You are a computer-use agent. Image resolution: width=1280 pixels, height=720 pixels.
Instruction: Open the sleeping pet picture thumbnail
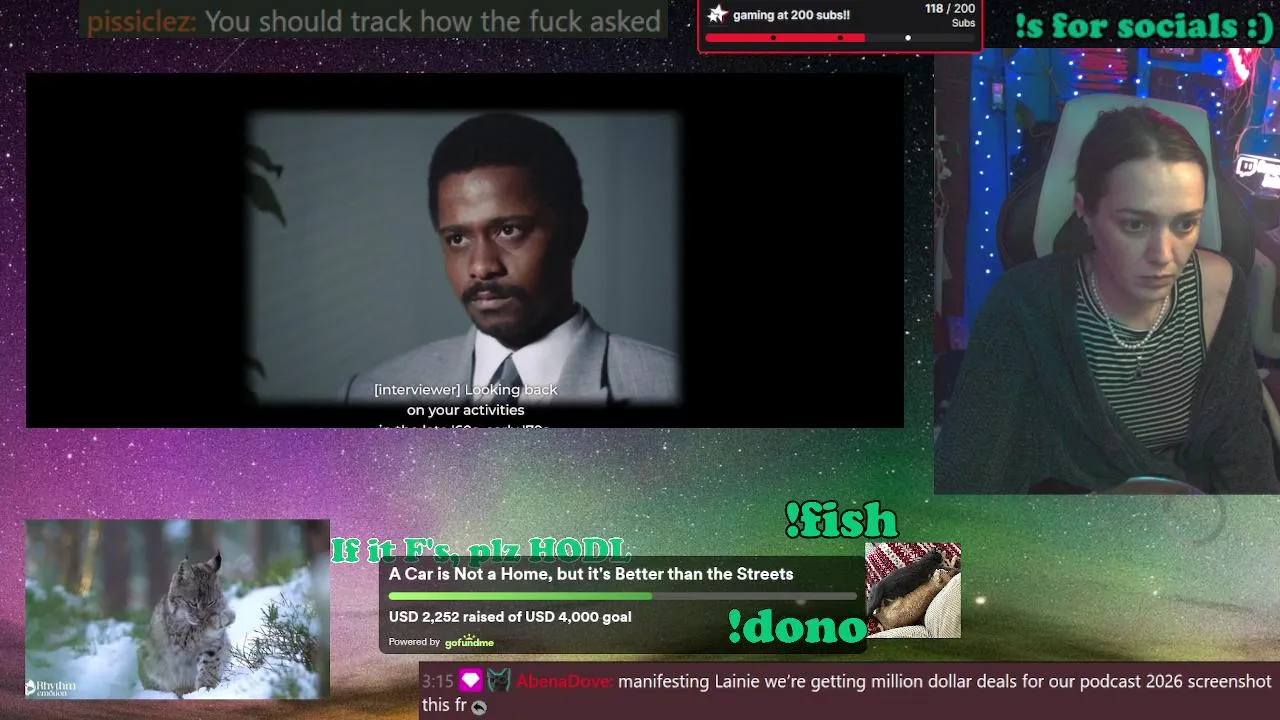click(913, 590)
